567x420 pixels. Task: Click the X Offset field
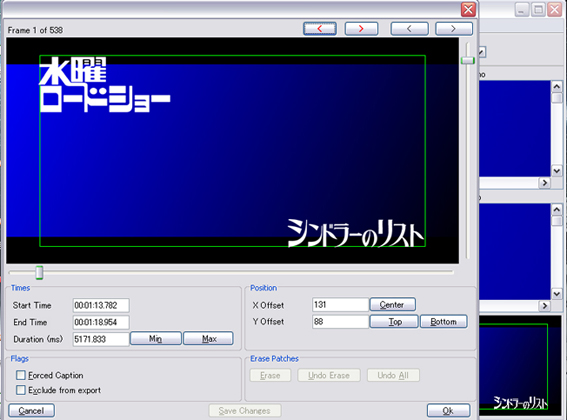(340, 305)
